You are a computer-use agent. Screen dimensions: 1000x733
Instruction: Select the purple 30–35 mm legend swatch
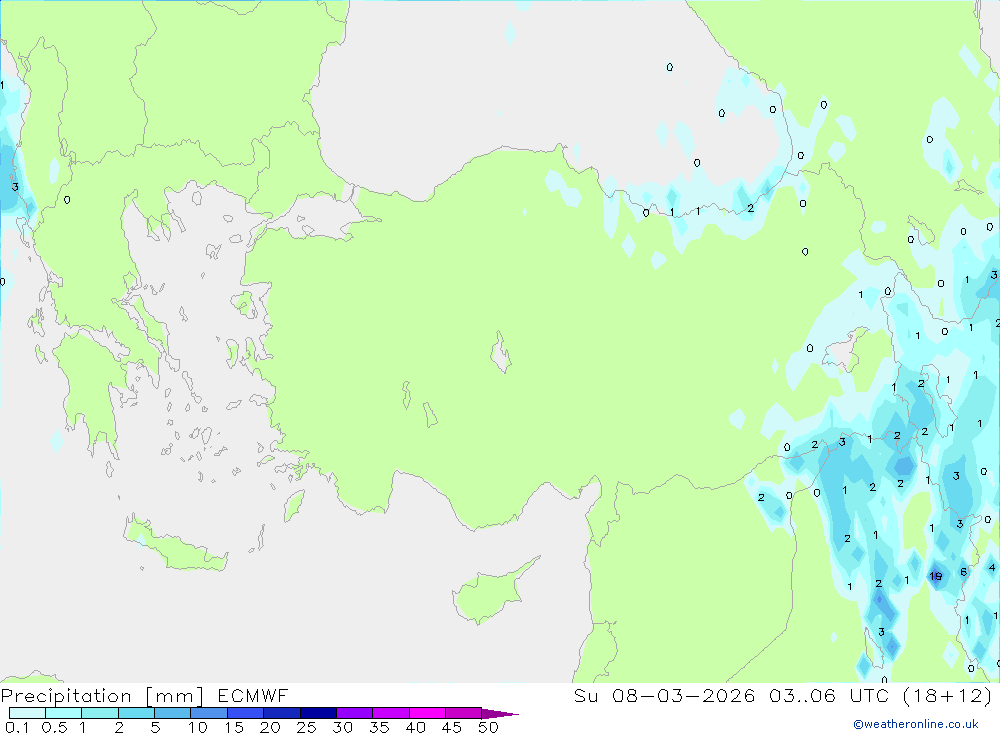coord(355,713)
